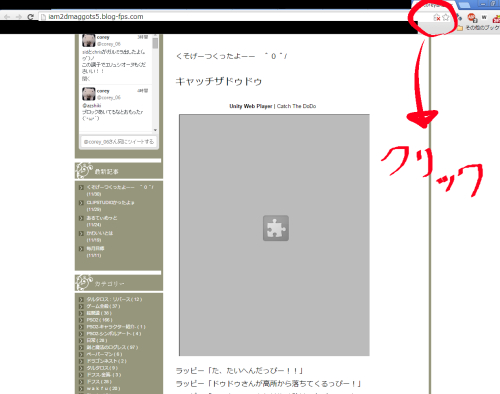
Task: Bookmark this page with the star icon
Action: (x=446, y=17)
